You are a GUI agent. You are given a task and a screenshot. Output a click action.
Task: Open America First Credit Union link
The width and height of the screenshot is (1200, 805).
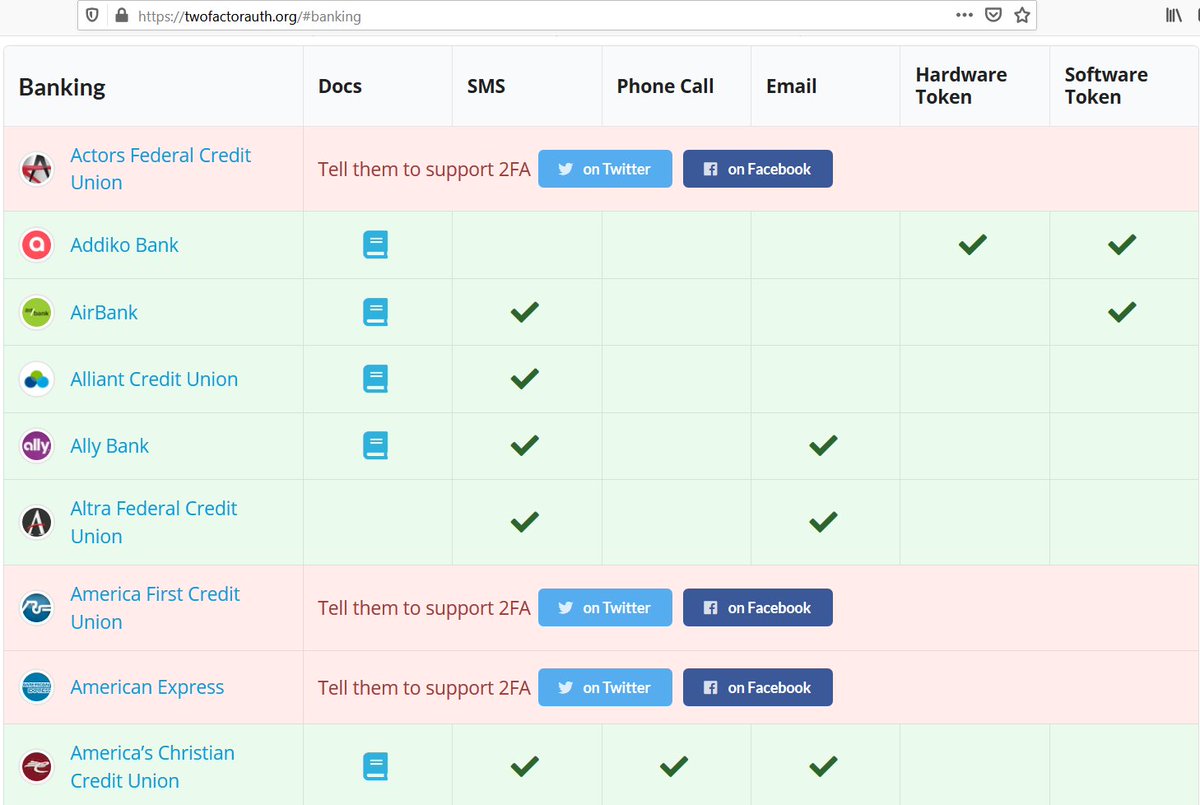click(x=155, y=608)
